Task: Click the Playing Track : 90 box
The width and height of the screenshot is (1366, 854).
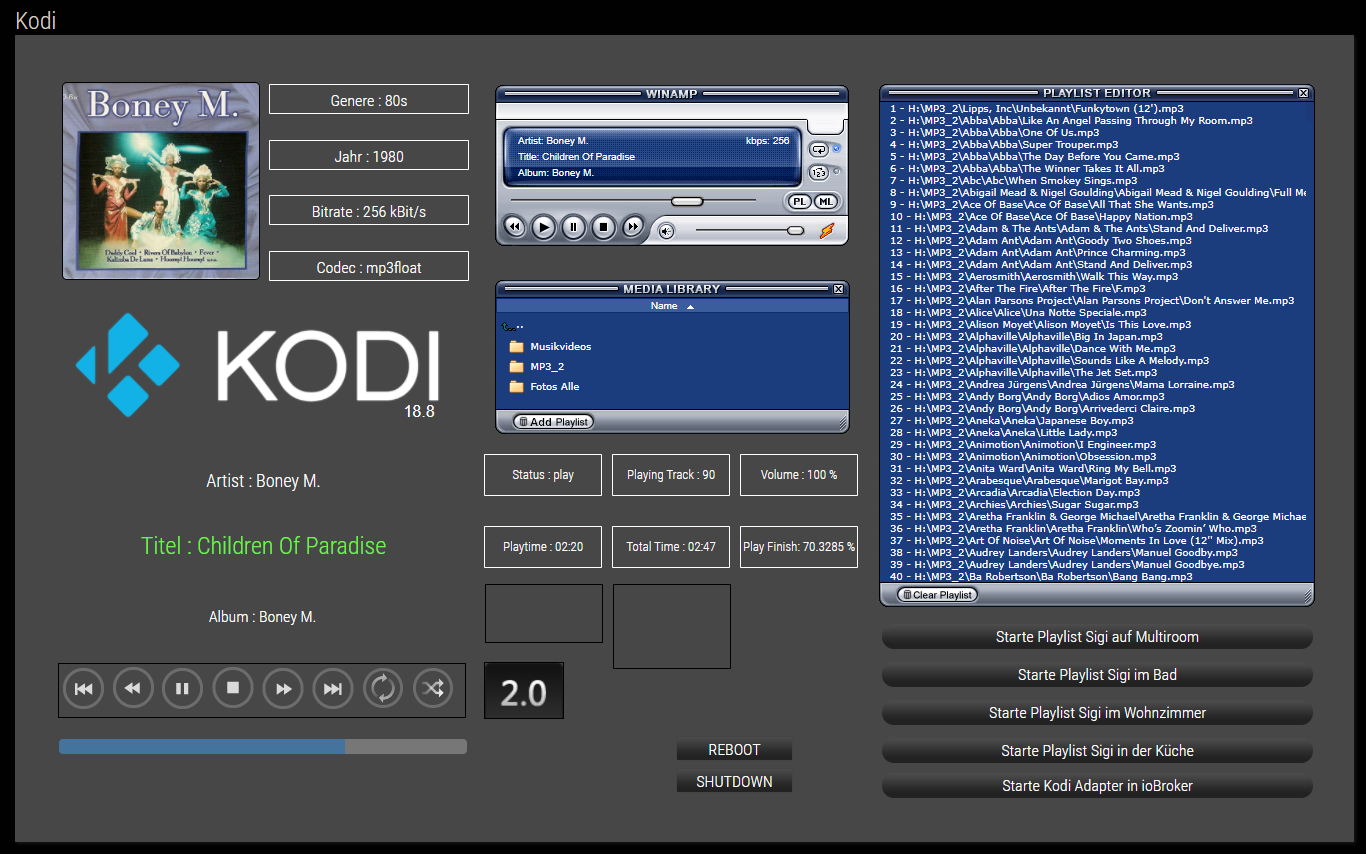Action: [671, 475]
